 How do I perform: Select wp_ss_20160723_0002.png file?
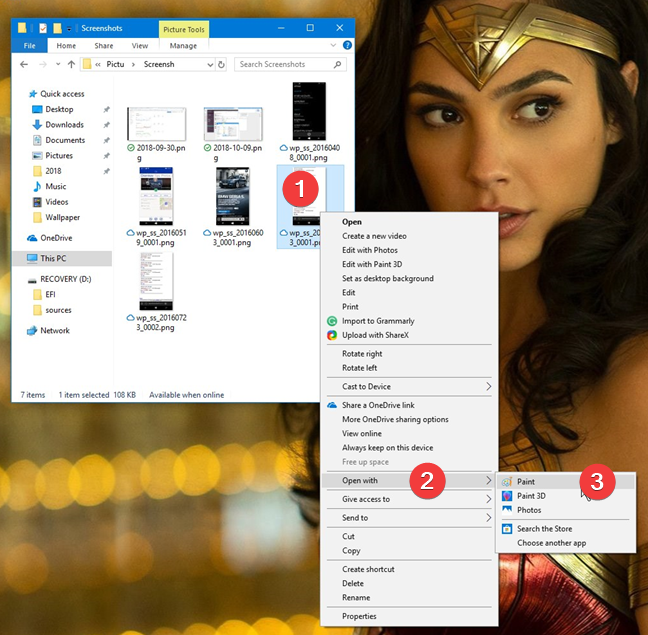[x=157, y=293]
